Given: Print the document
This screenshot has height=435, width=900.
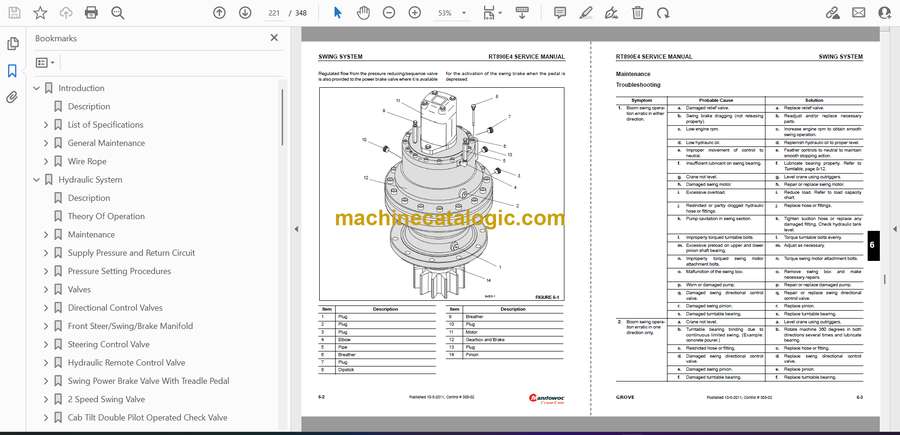Looking at the screenshot, I should point(91,13).
